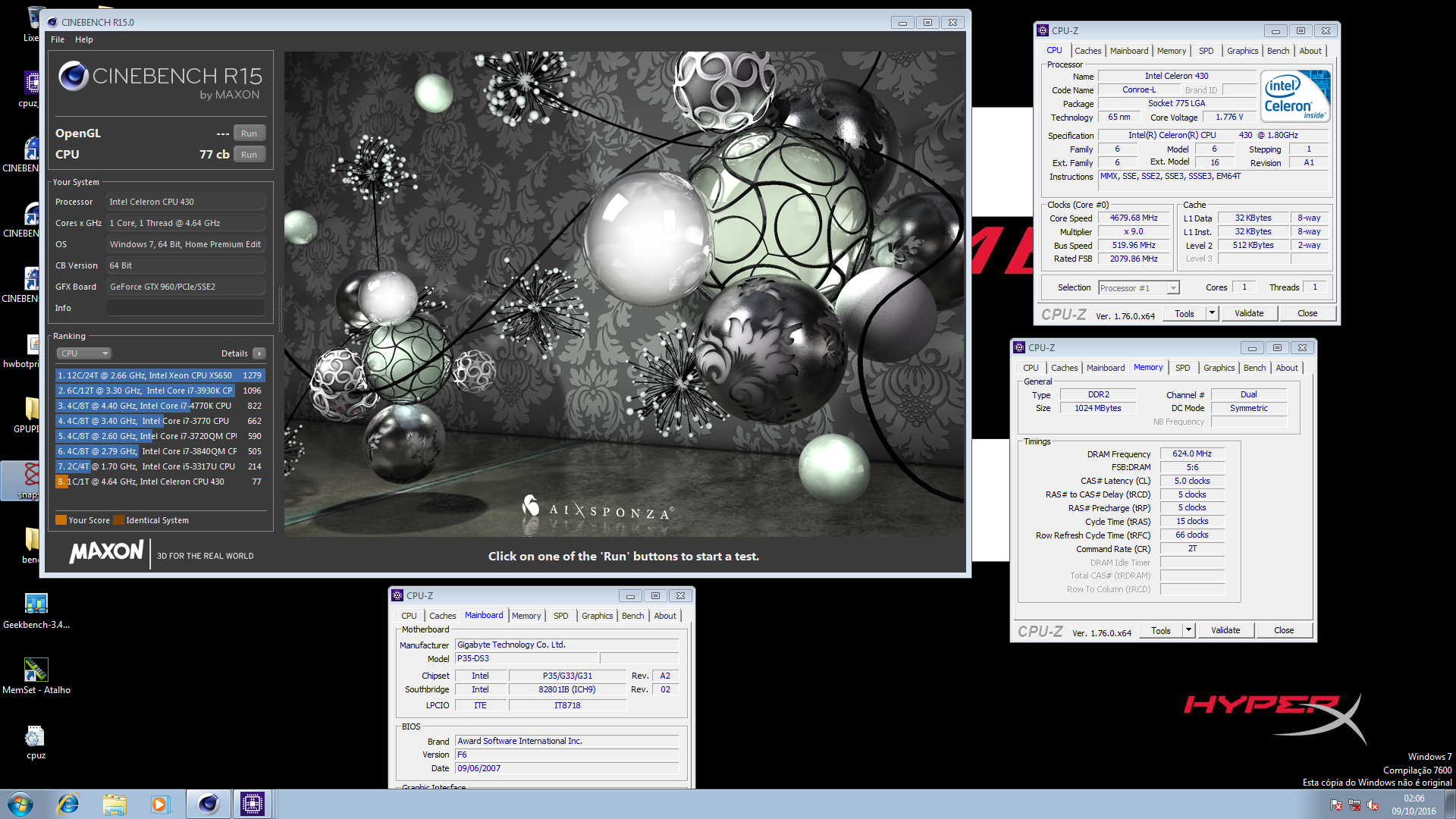This screenshot has height=819, width=1456.
Task: Switch to CPU-Z taskbar button
Action: 253,804
